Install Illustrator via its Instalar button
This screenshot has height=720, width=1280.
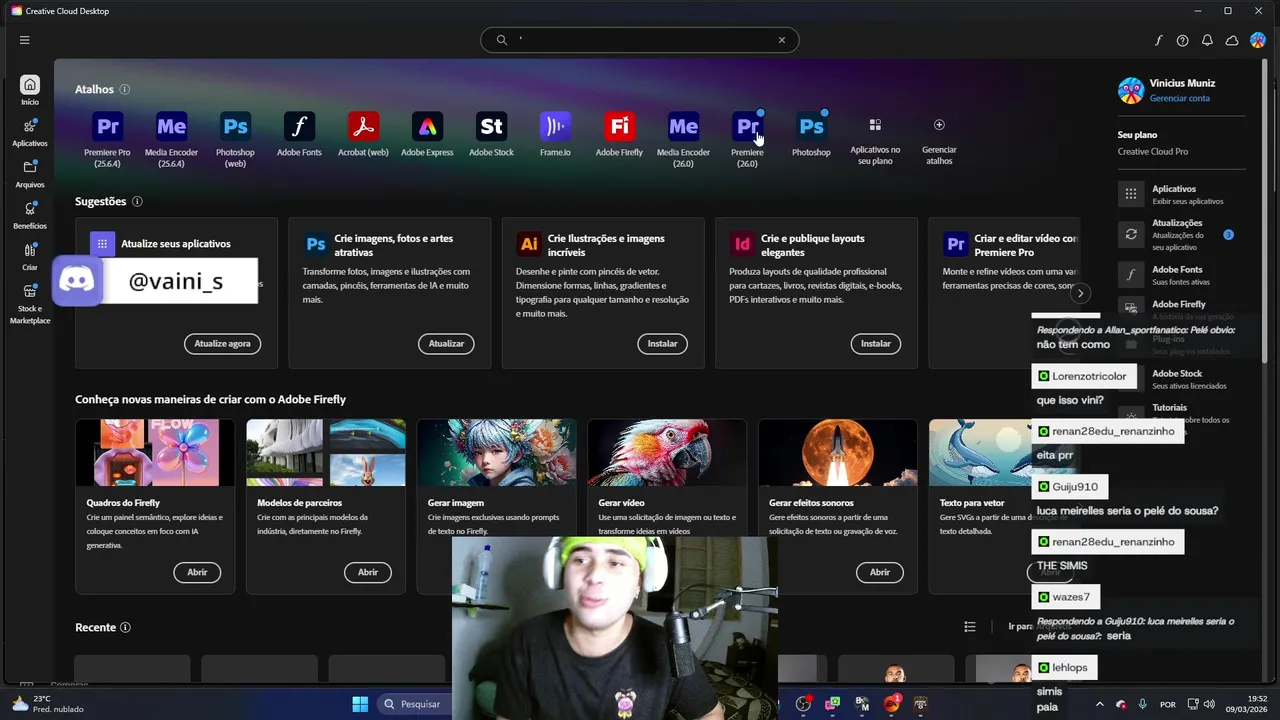tap(662, 343)
